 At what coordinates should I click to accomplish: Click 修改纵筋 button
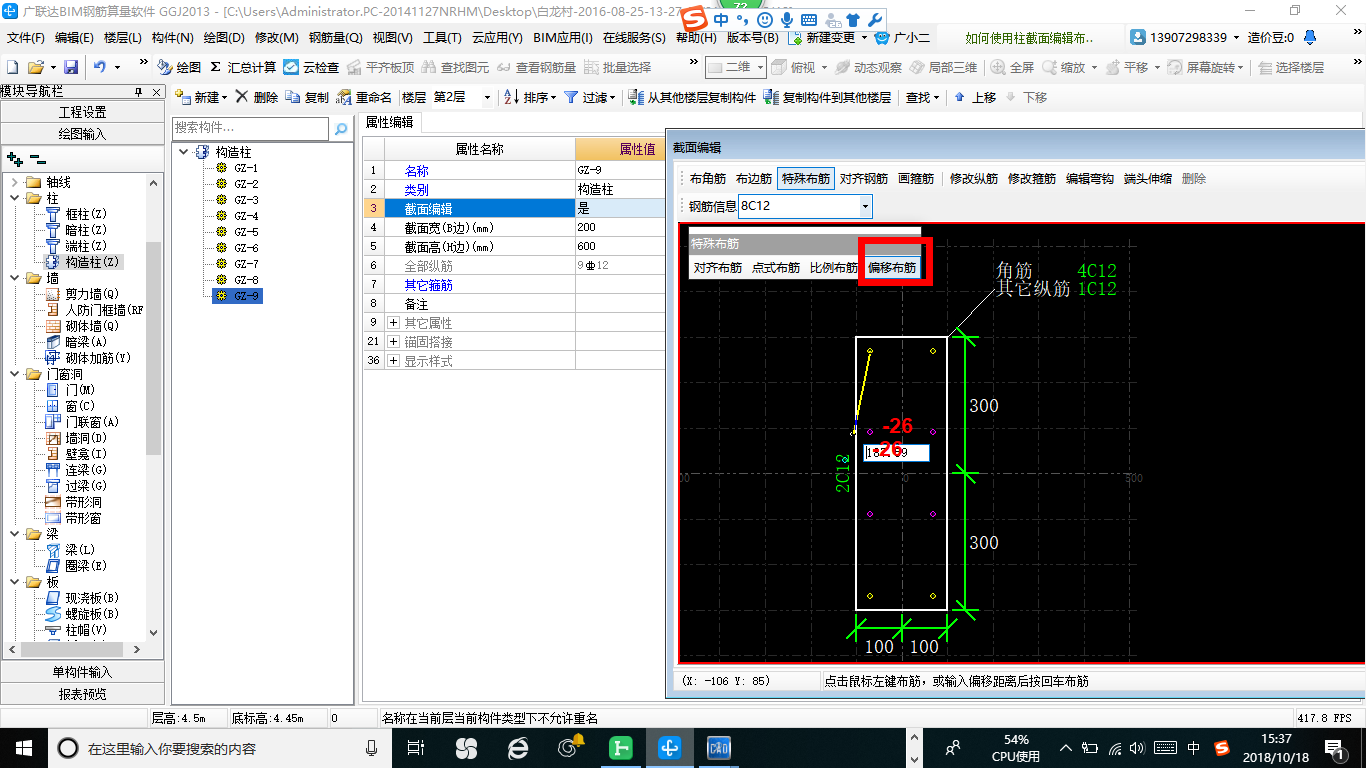[974, 179]
